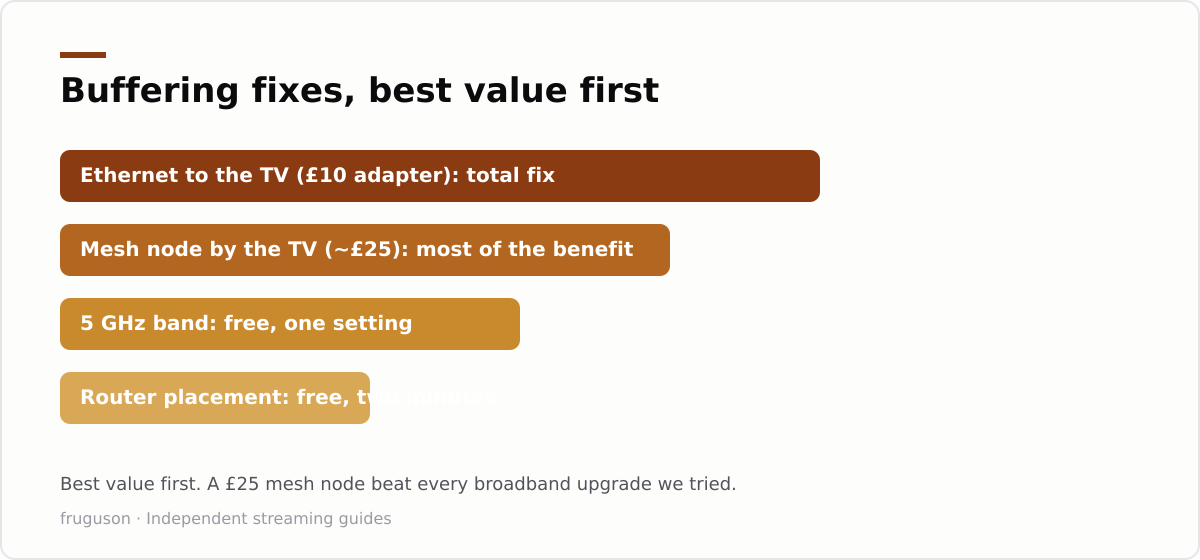Click the faded overflow text beside the Router bar
1200x560 pixels.
pyautogui.click(x=433, y=398)
